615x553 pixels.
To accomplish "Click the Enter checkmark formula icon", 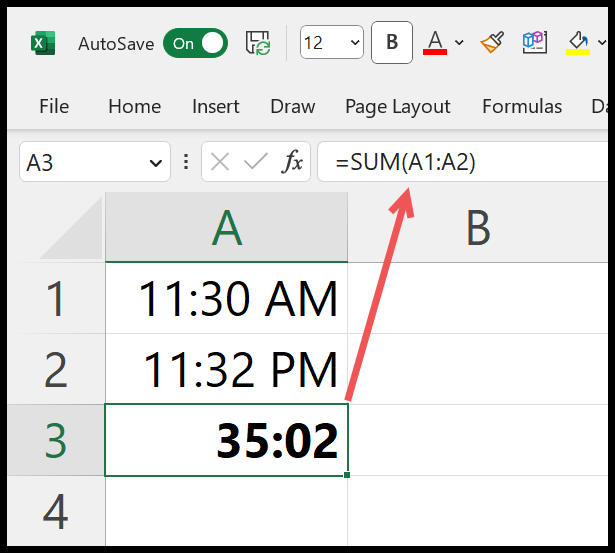I will tap(255, 162).
